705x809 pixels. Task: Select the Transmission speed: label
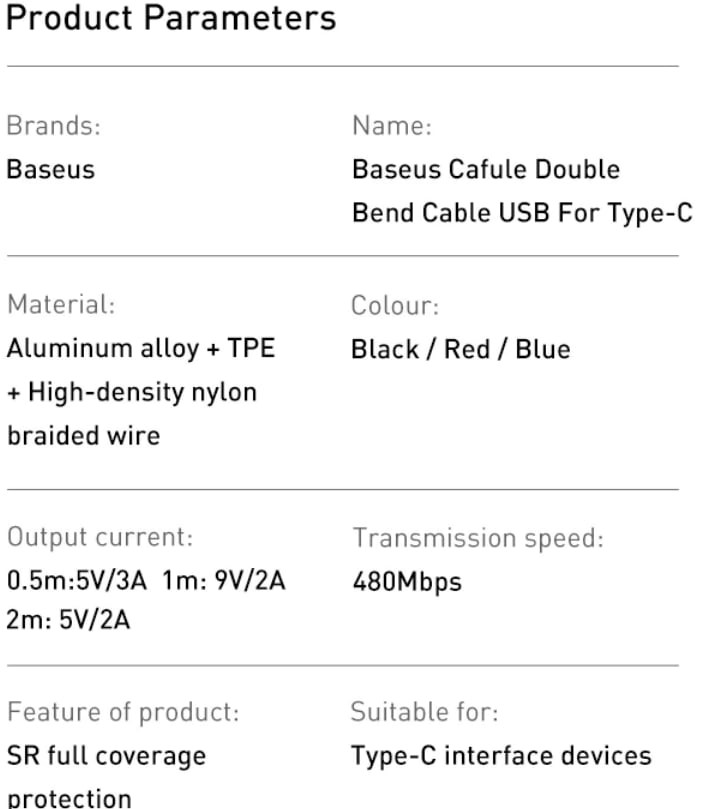478,538
